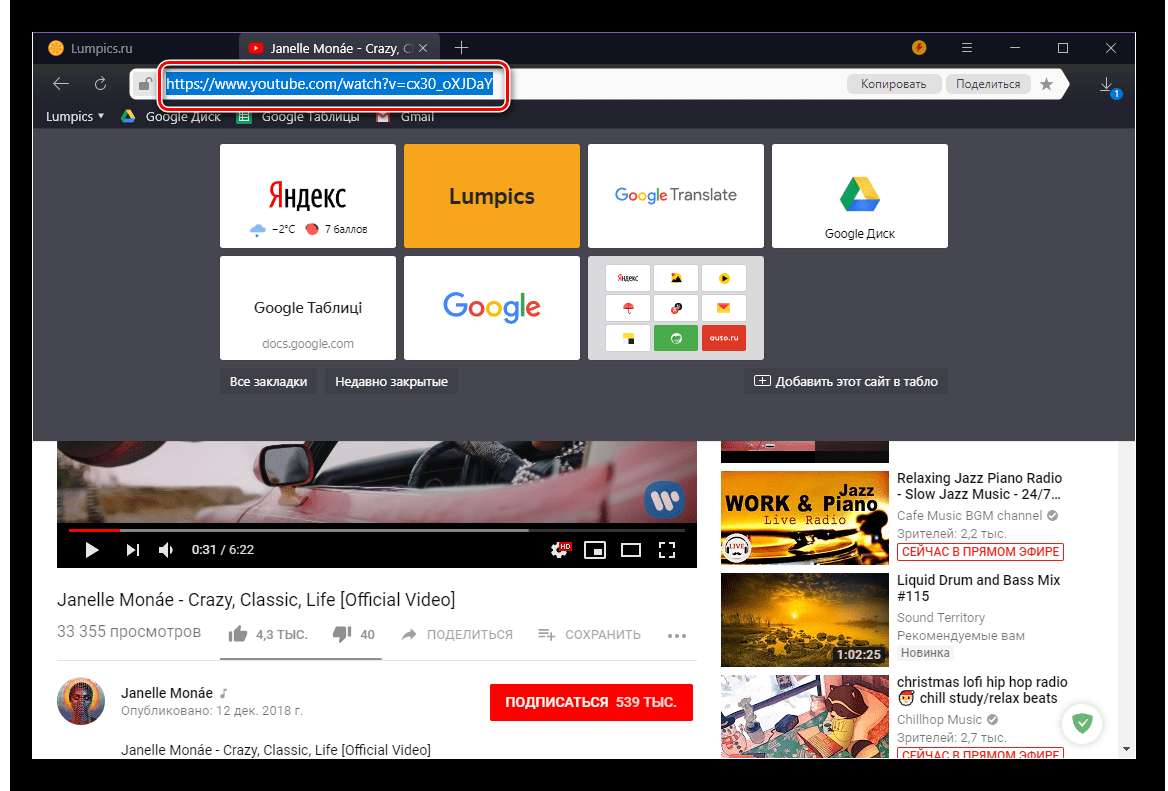The height and width of the screenshot is (791, 1168).
Task: Open the Яндекс mini tile in folder
Action: (x=628, y=278)
